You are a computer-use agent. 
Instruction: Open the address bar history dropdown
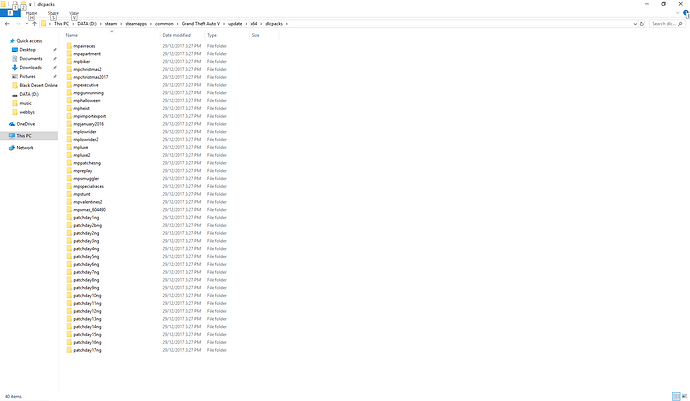pos(635,24)
